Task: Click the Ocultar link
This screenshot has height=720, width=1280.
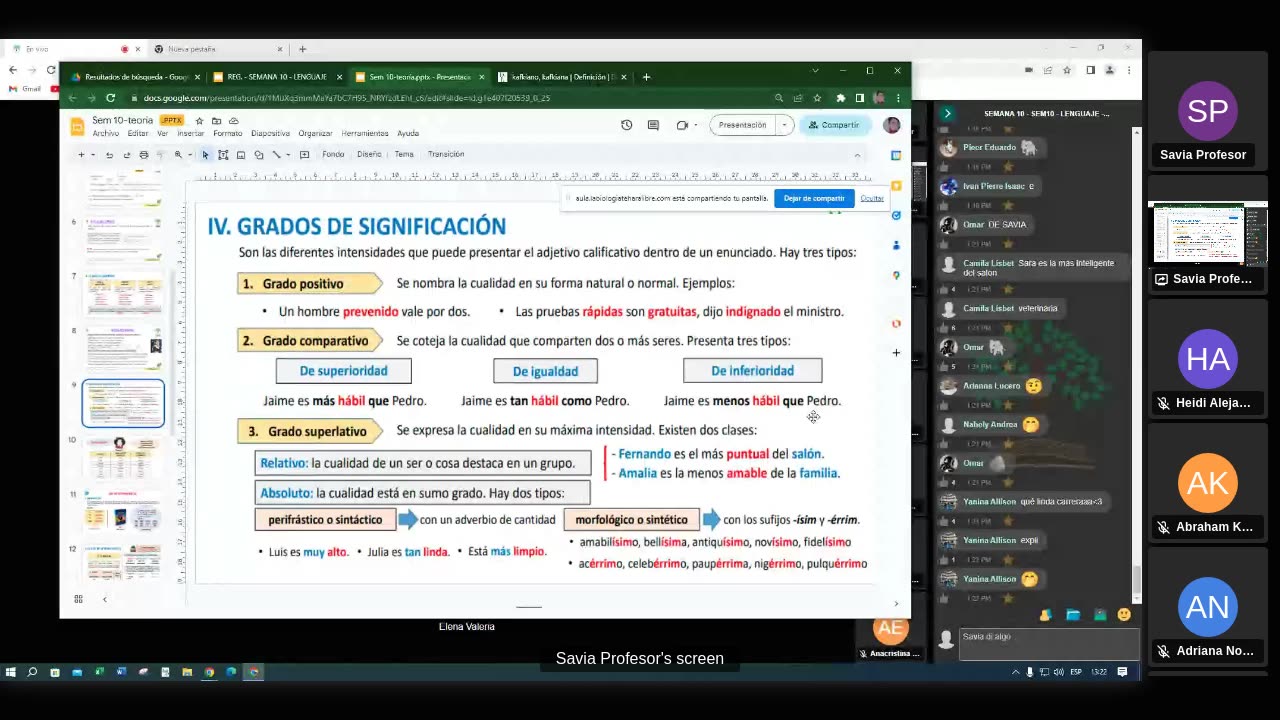Action: coord(872,198)
